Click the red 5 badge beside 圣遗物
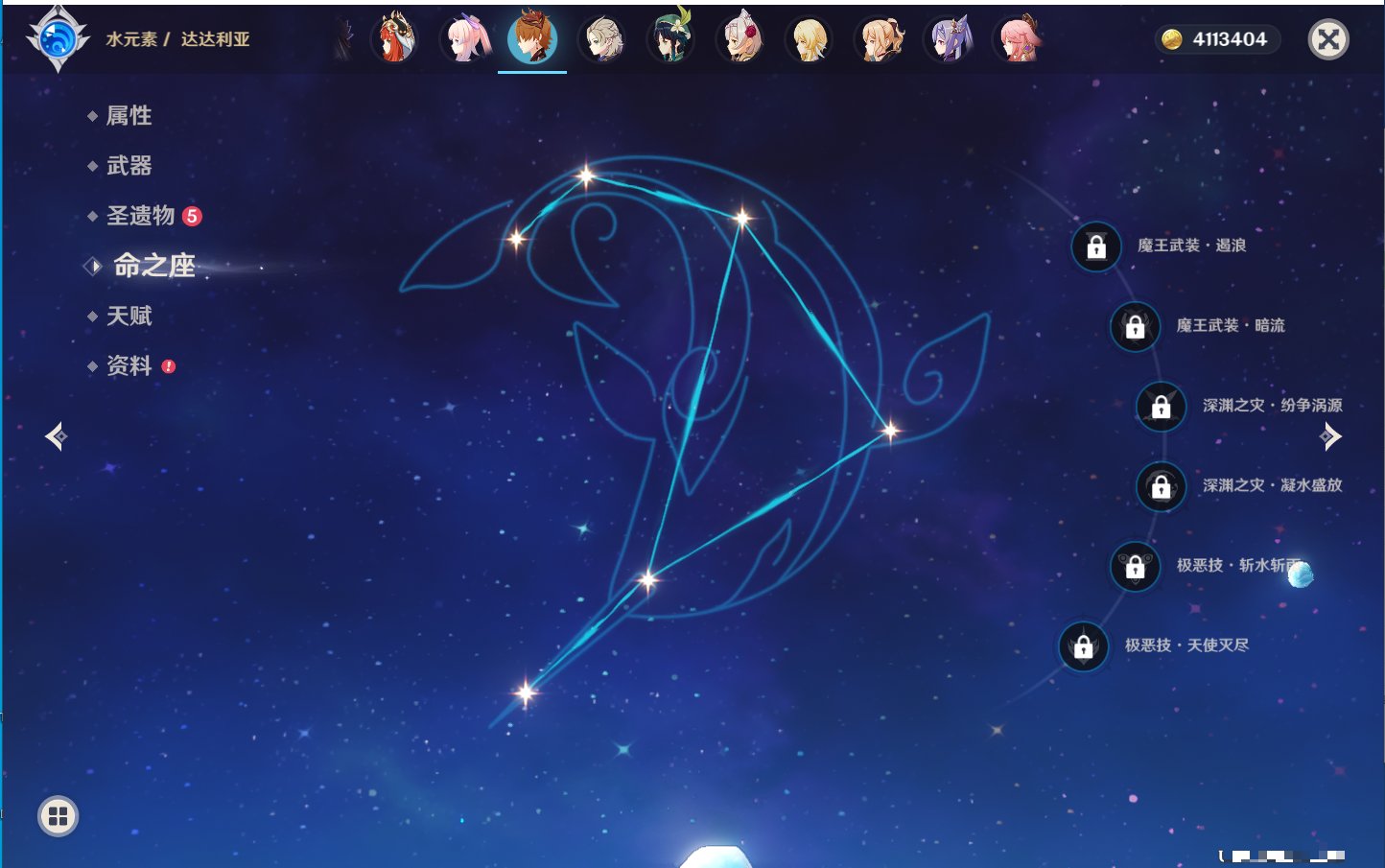This screenshot has width=1385, height=868. coord(192,216)
